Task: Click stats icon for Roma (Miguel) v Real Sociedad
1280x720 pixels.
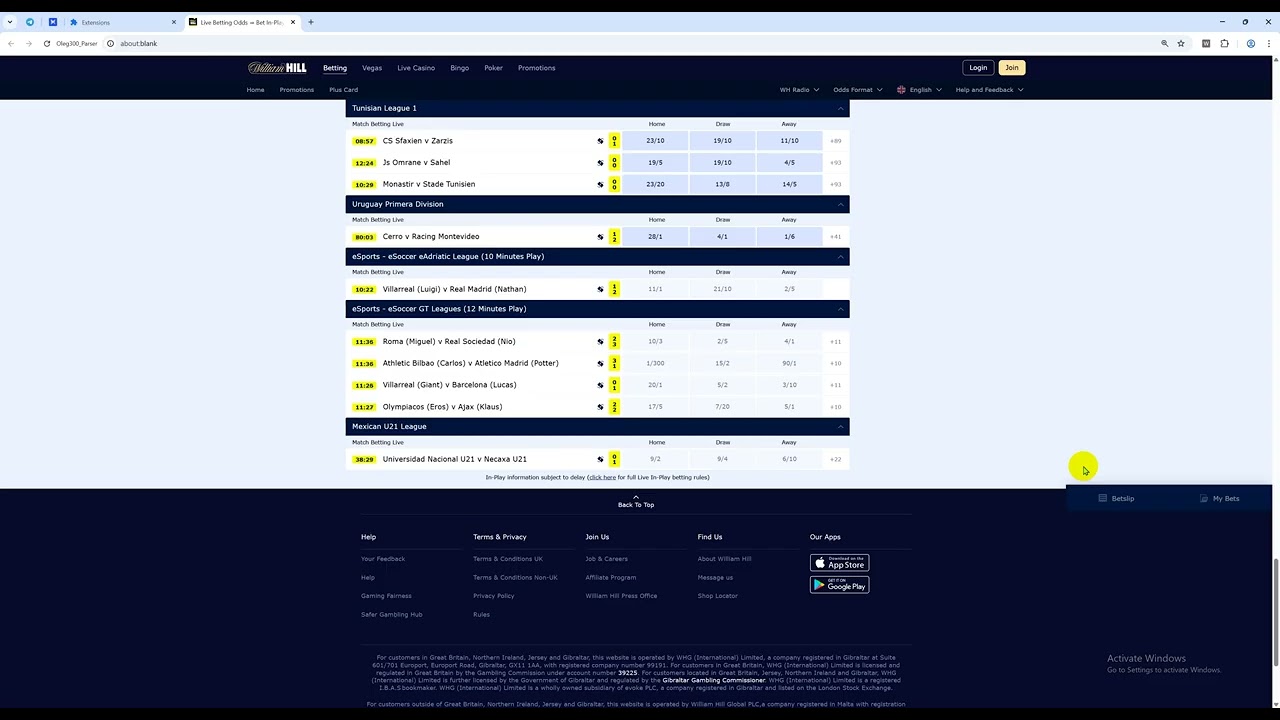Action: tap(601, 342)
